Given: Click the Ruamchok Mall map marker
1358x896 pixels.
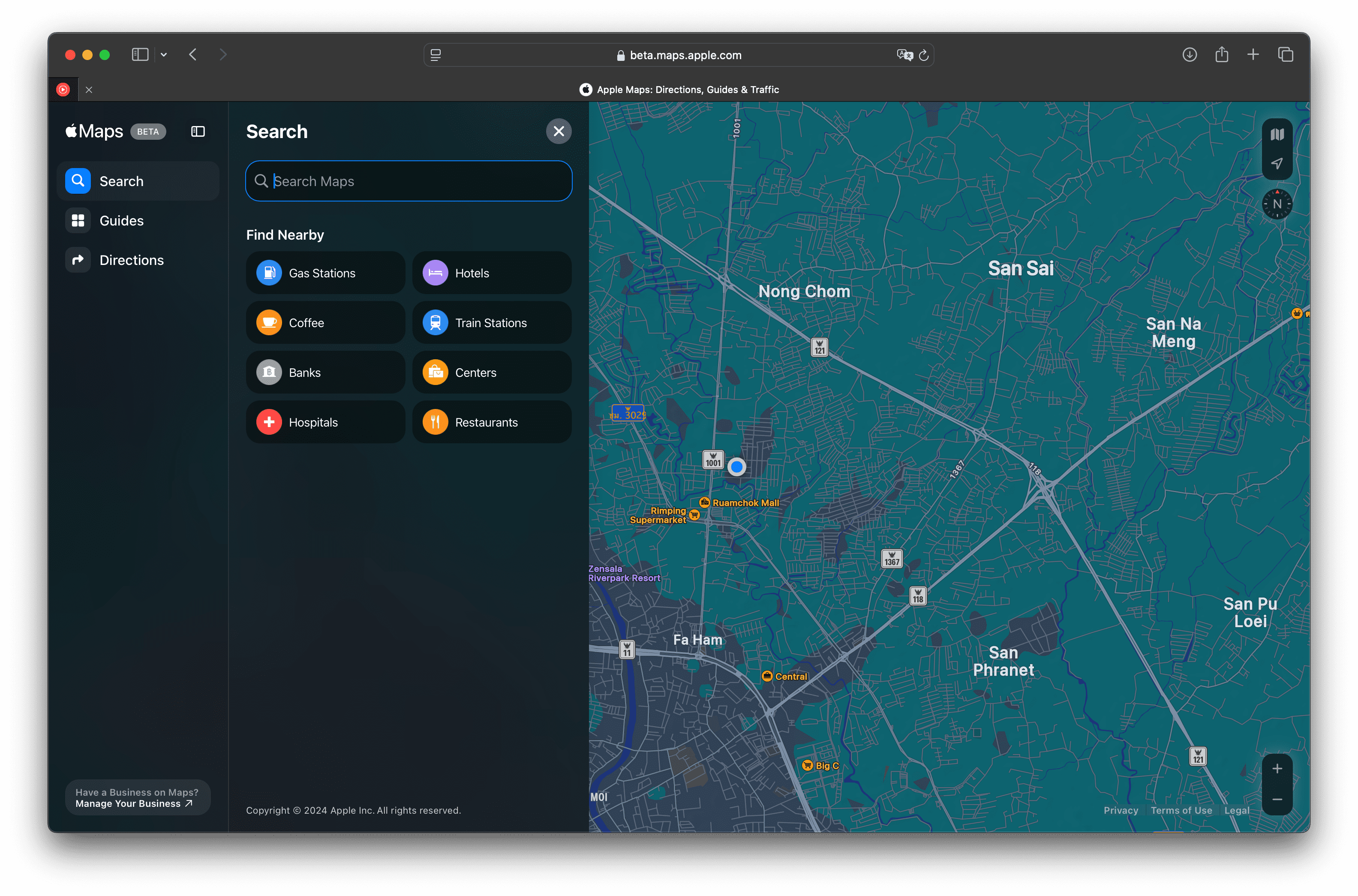Looking at the screenshot, I should coord(704,503).
